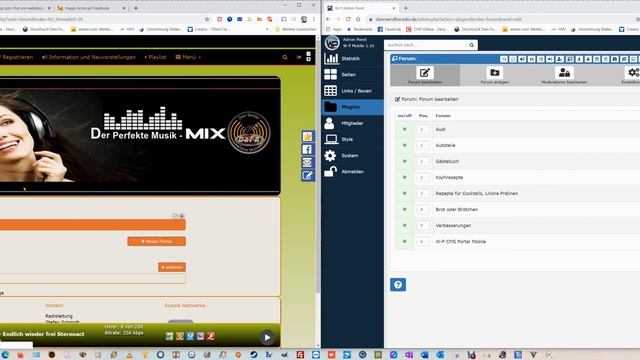Open System settings in admin sidebar
Screen dimensions: 640x360
click(x=352, y=156)
